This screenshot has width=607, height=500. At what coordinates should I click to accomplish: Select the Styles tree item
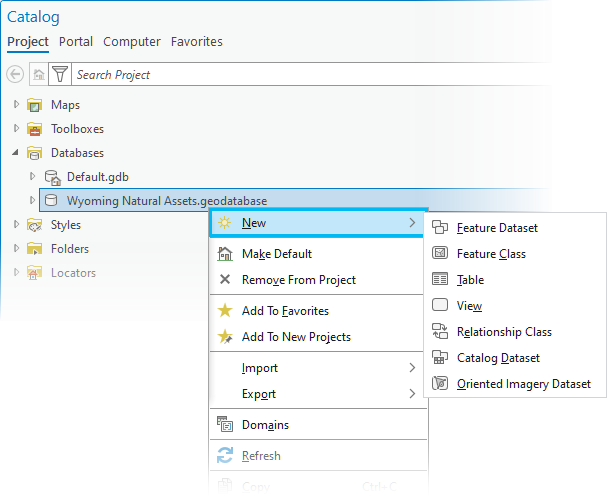(x=66, y=225)
